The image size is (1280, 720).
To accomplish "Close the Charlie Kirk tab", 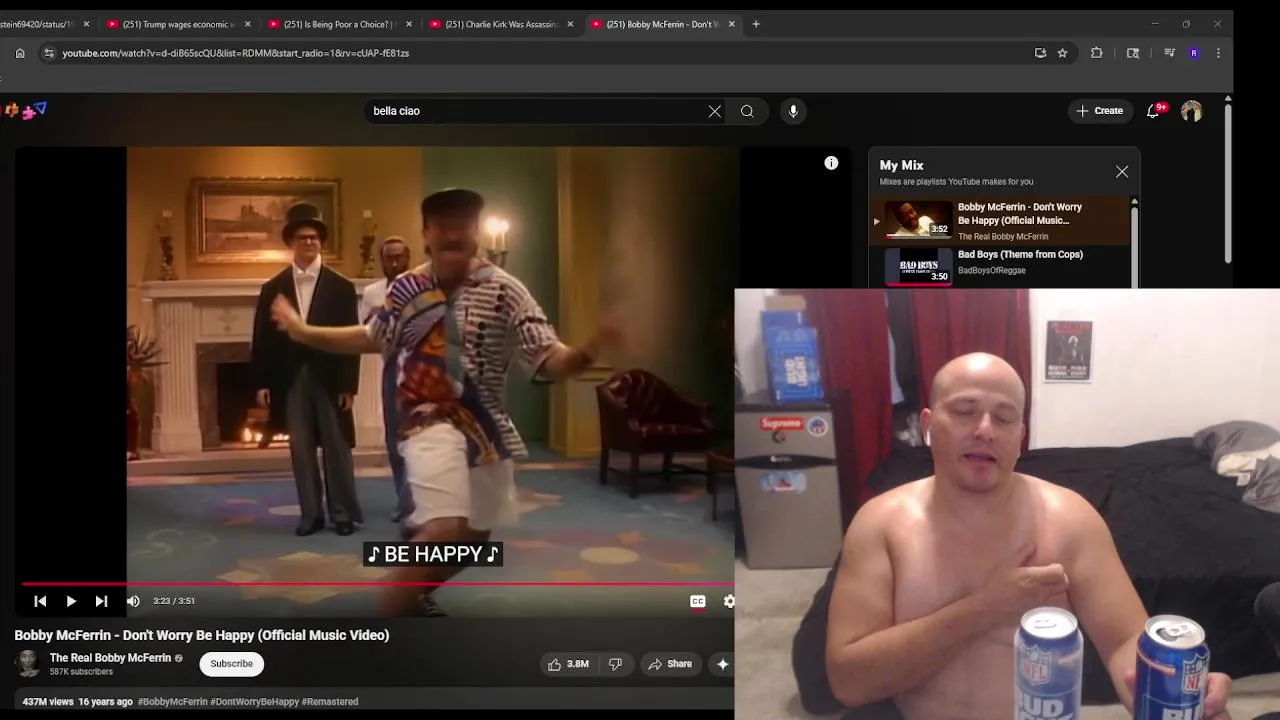I will [x=570, y=24].
